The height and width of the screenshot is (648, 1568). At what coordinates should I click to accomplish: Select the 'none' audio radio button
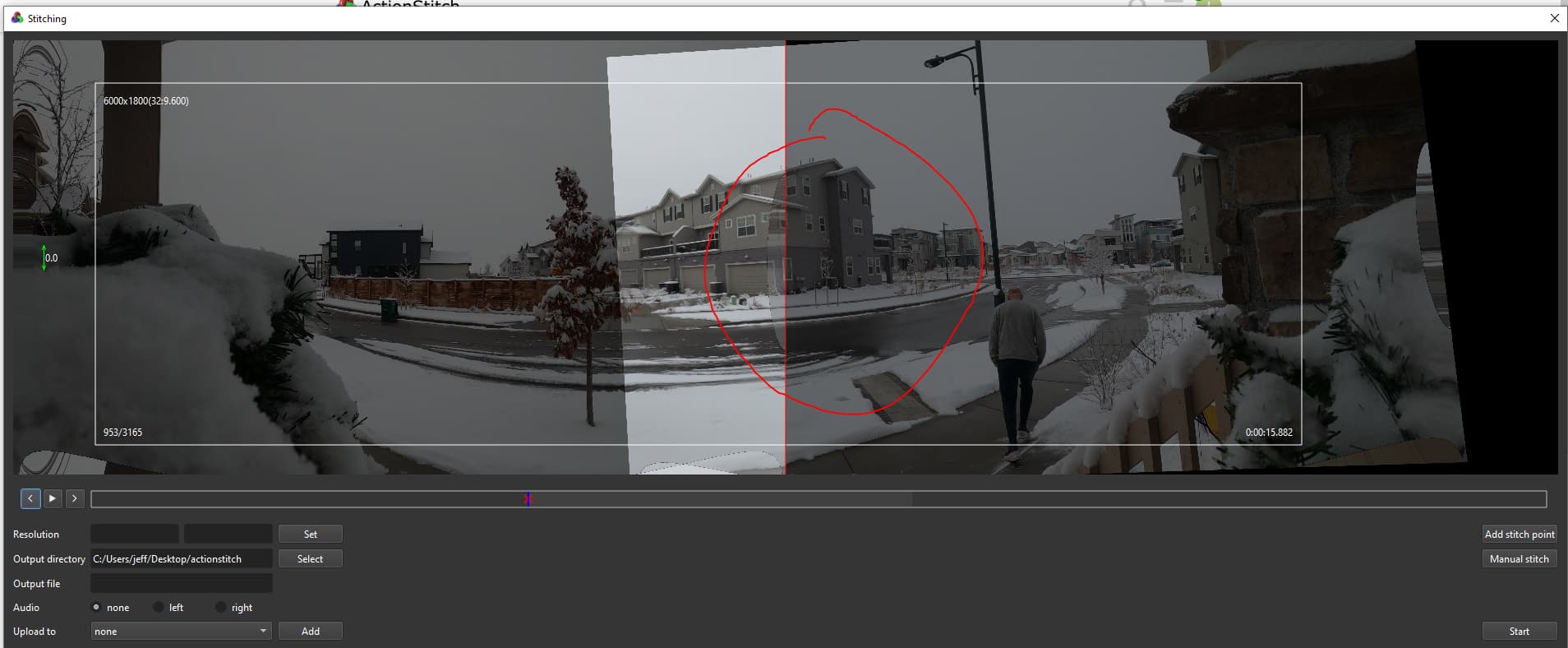coord(96,608)
